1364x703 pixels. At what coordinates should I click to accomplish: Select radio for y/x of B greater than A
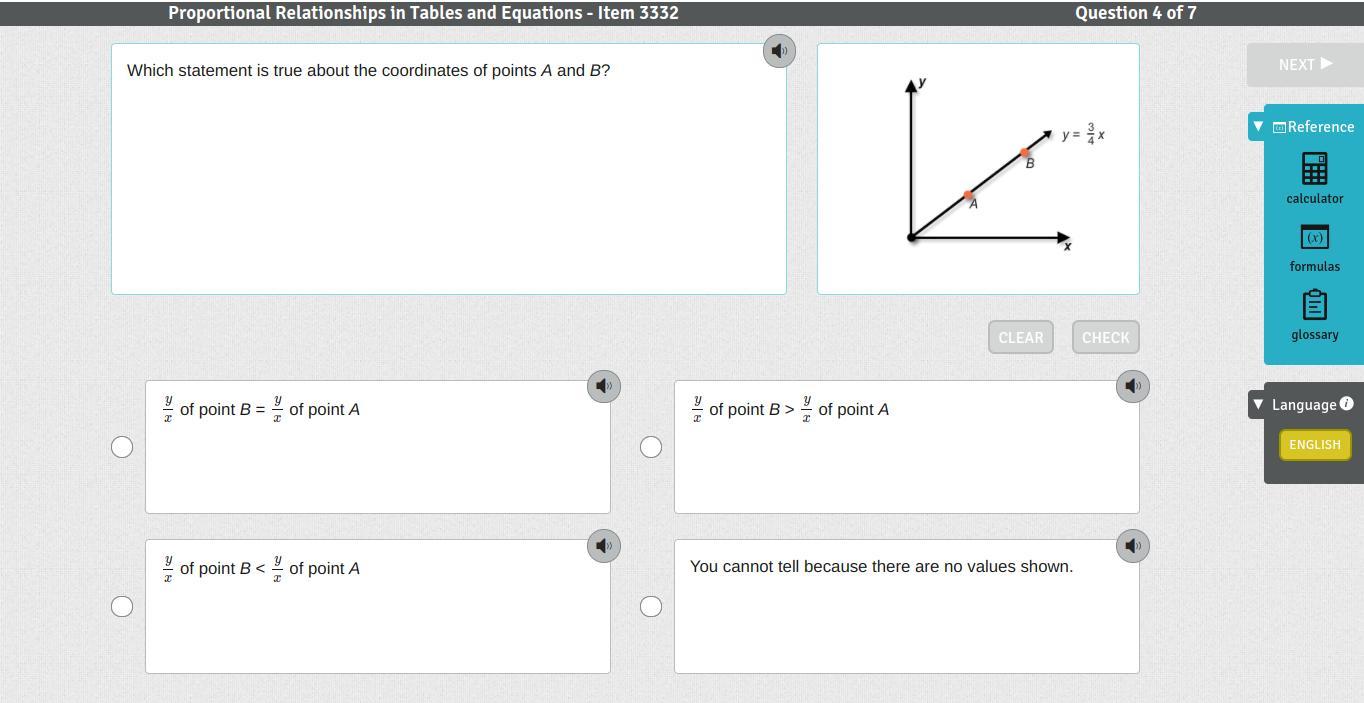coord(651,447)
